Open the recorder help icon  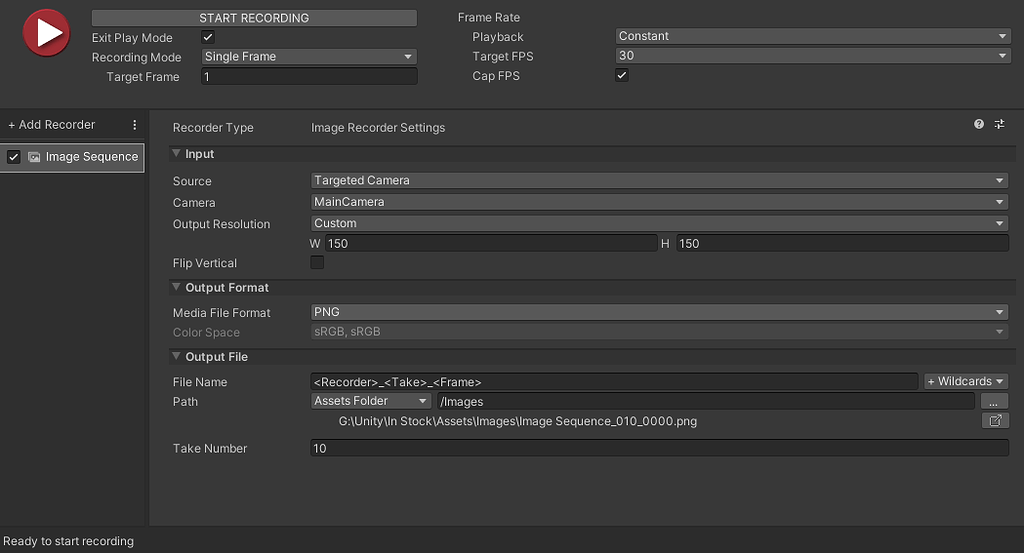(x=978, y=124)
